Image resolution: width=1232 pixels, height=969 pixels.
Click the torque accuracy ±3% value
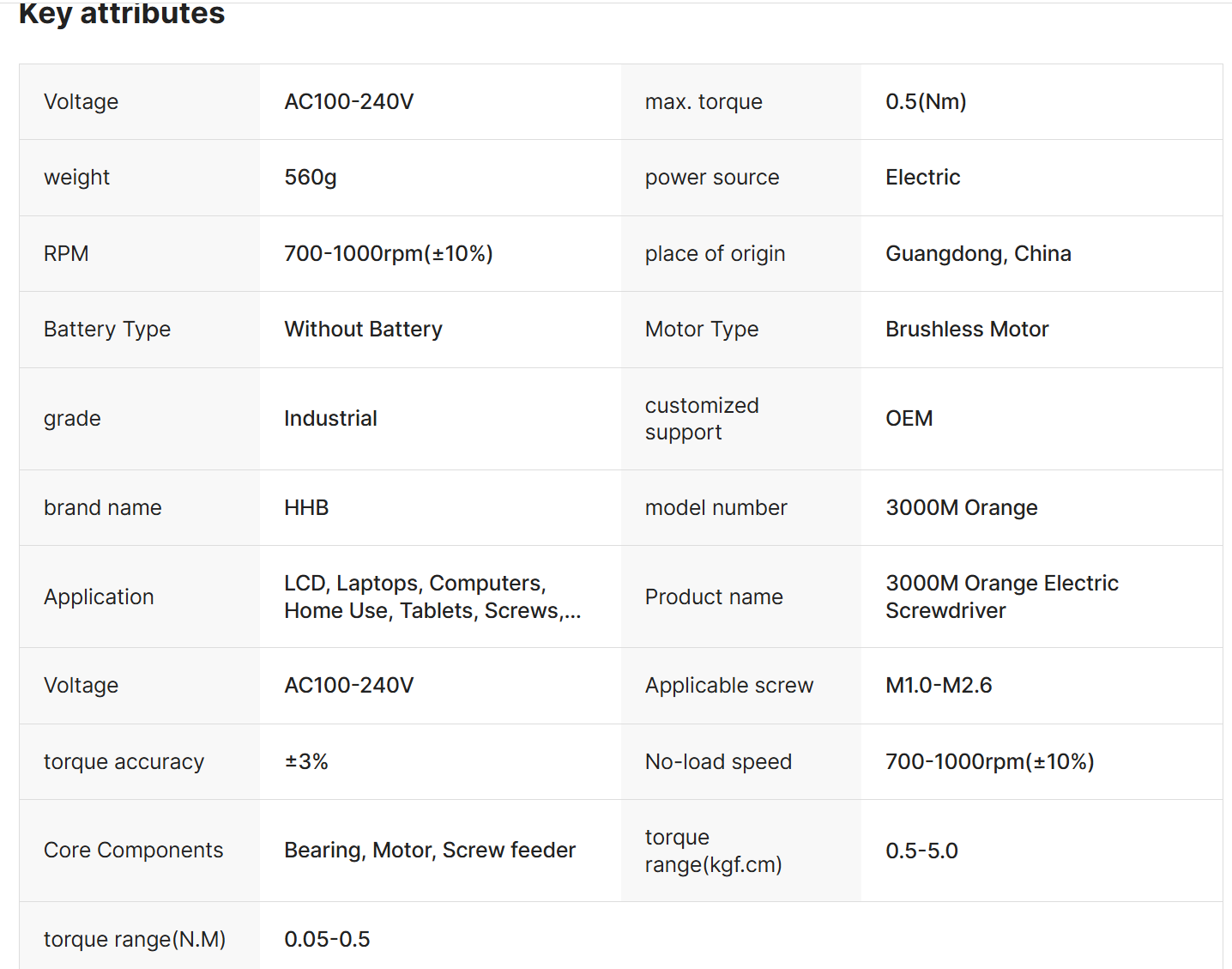point(306,761)
